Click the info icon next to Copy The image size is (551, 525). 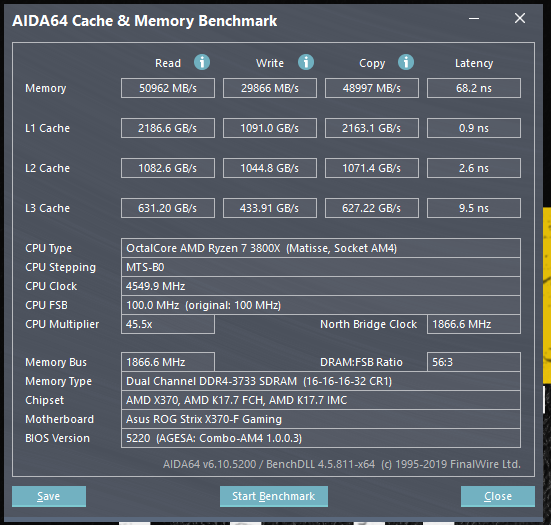pos(406,63)
